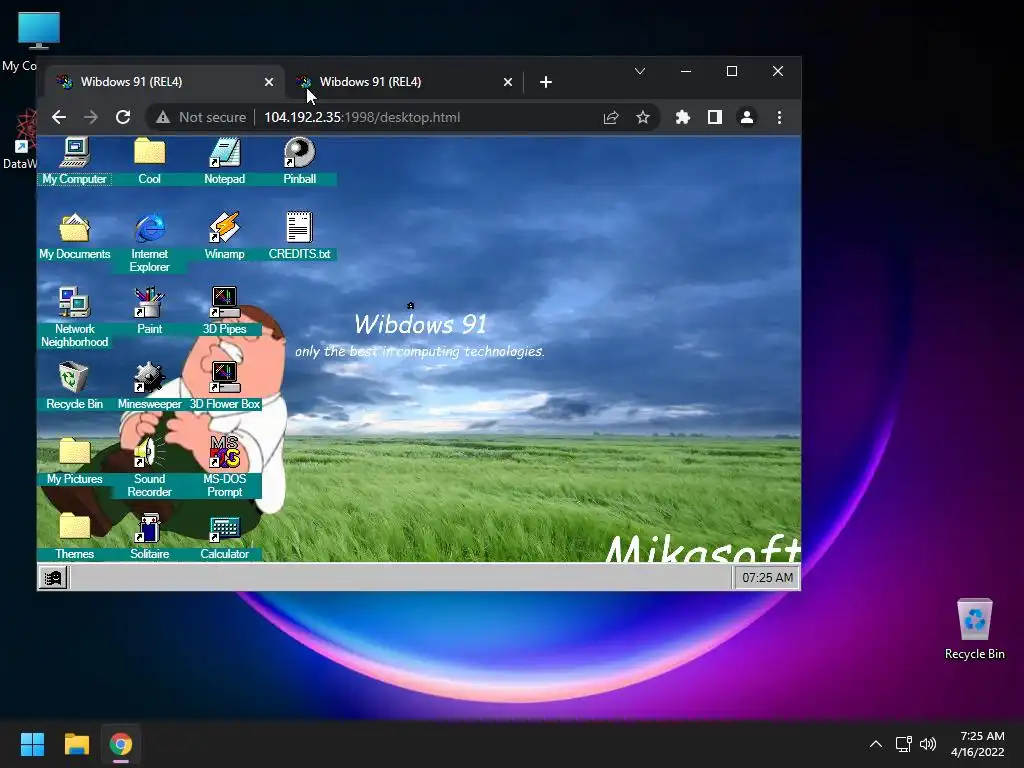Click the address bar URL
The image size is (1024, 768).
362,118
